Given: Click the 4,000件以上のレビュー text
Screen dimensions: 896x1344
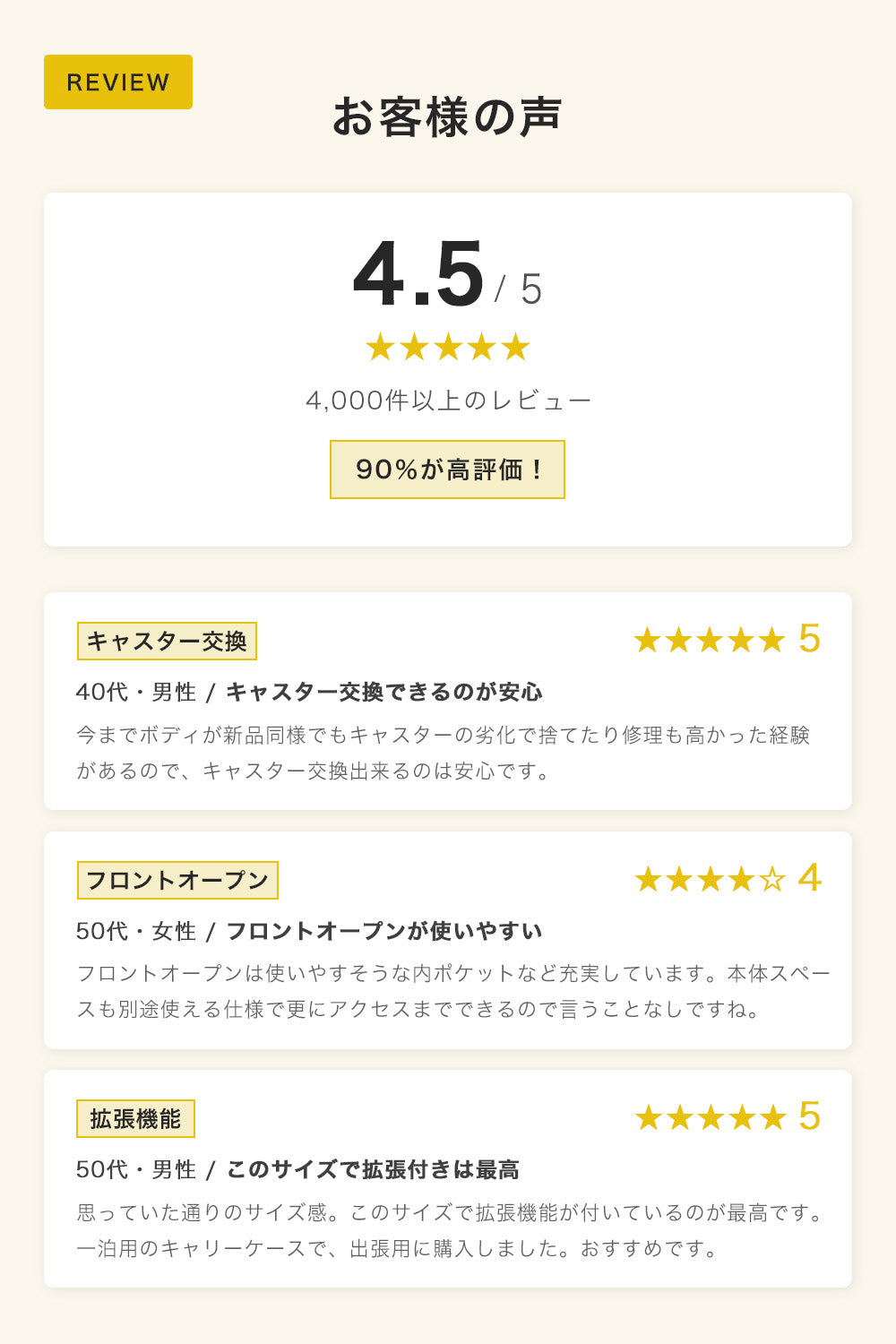Looking at the screenshot, I should (x=448, y=400).
